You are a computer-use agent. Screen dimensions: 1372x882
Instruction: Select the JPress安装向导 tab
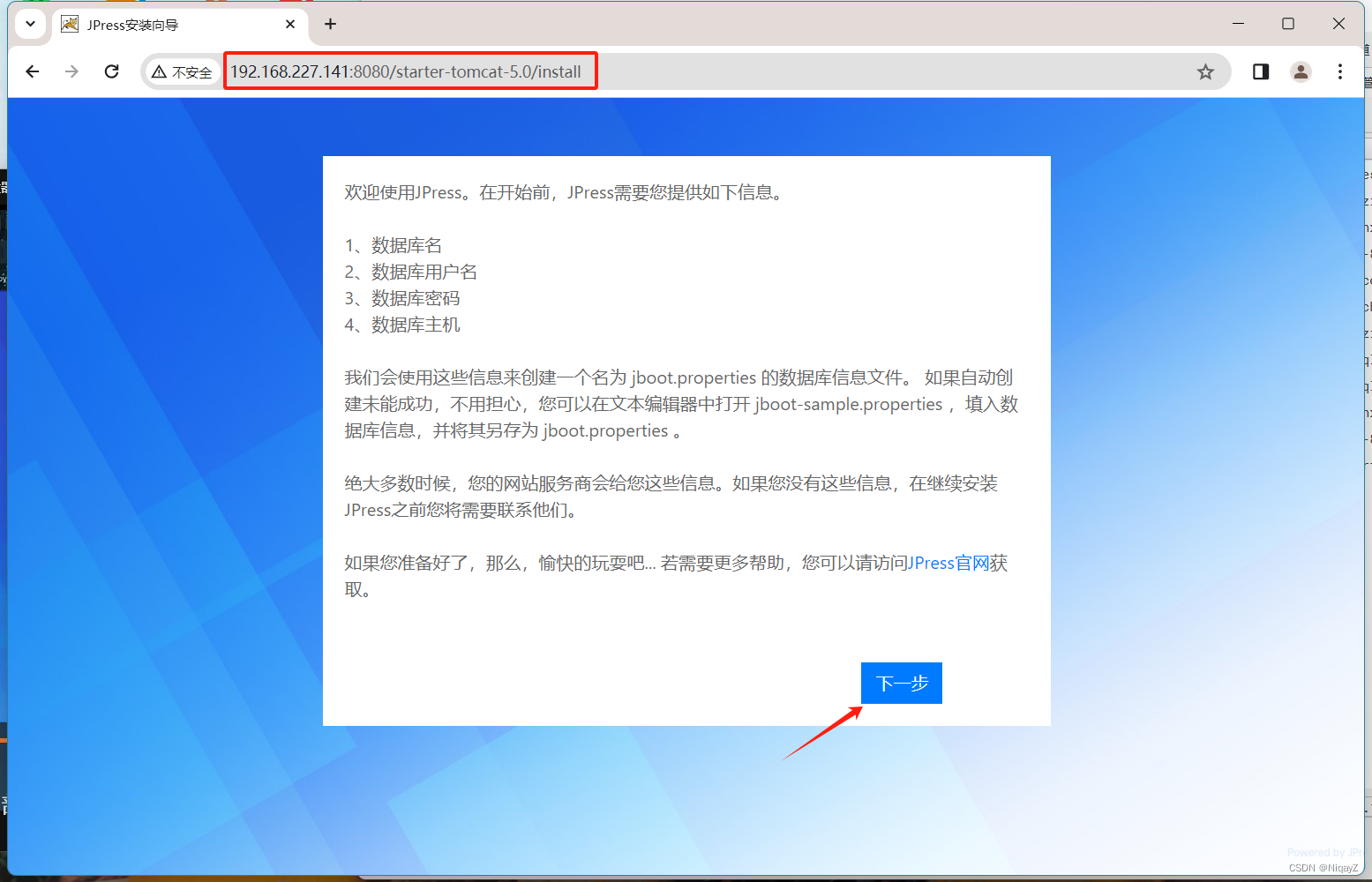(x=180, y=25)
